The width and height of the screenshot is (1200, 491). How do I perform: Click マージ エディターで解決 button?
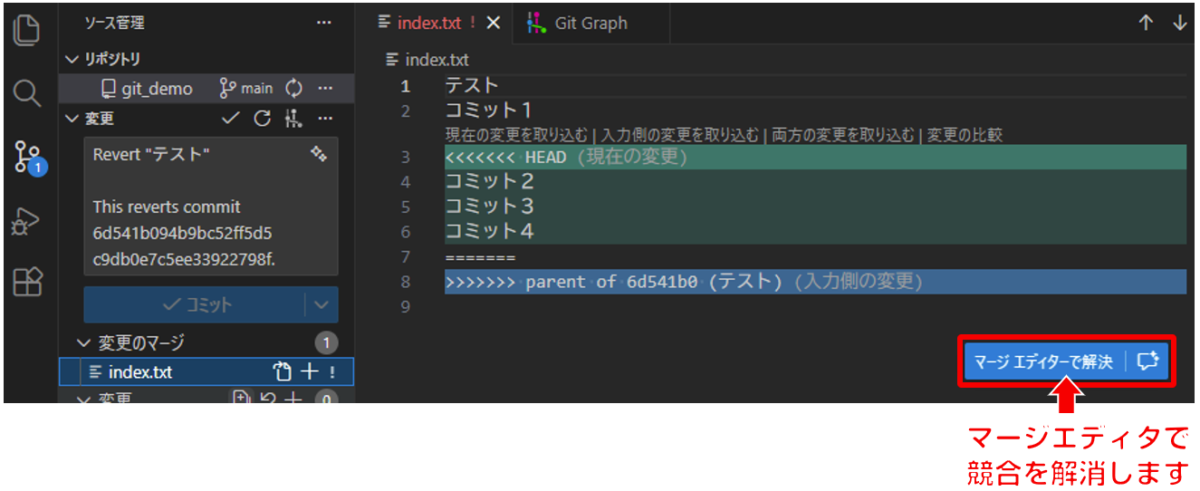[x=1042, y=361]
